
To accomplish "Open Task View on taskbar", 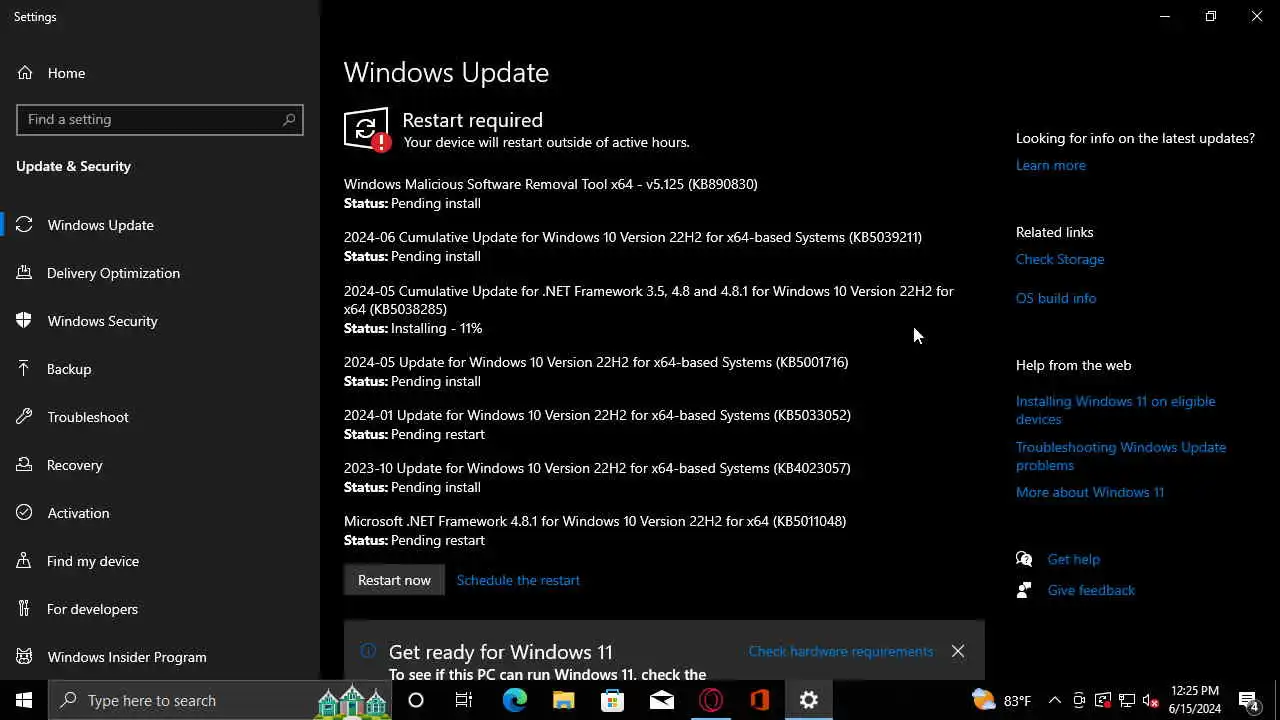I will (x=464, y=700).
